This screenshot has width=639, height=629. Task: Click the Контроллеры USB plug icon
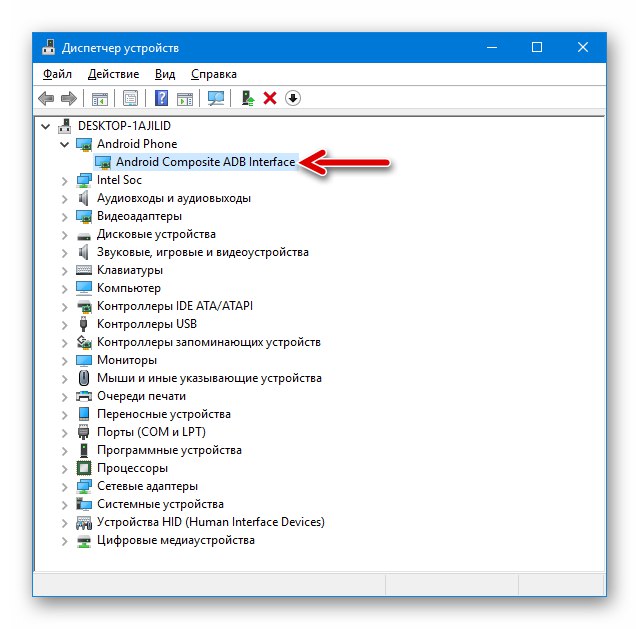(x=84, y=324)
